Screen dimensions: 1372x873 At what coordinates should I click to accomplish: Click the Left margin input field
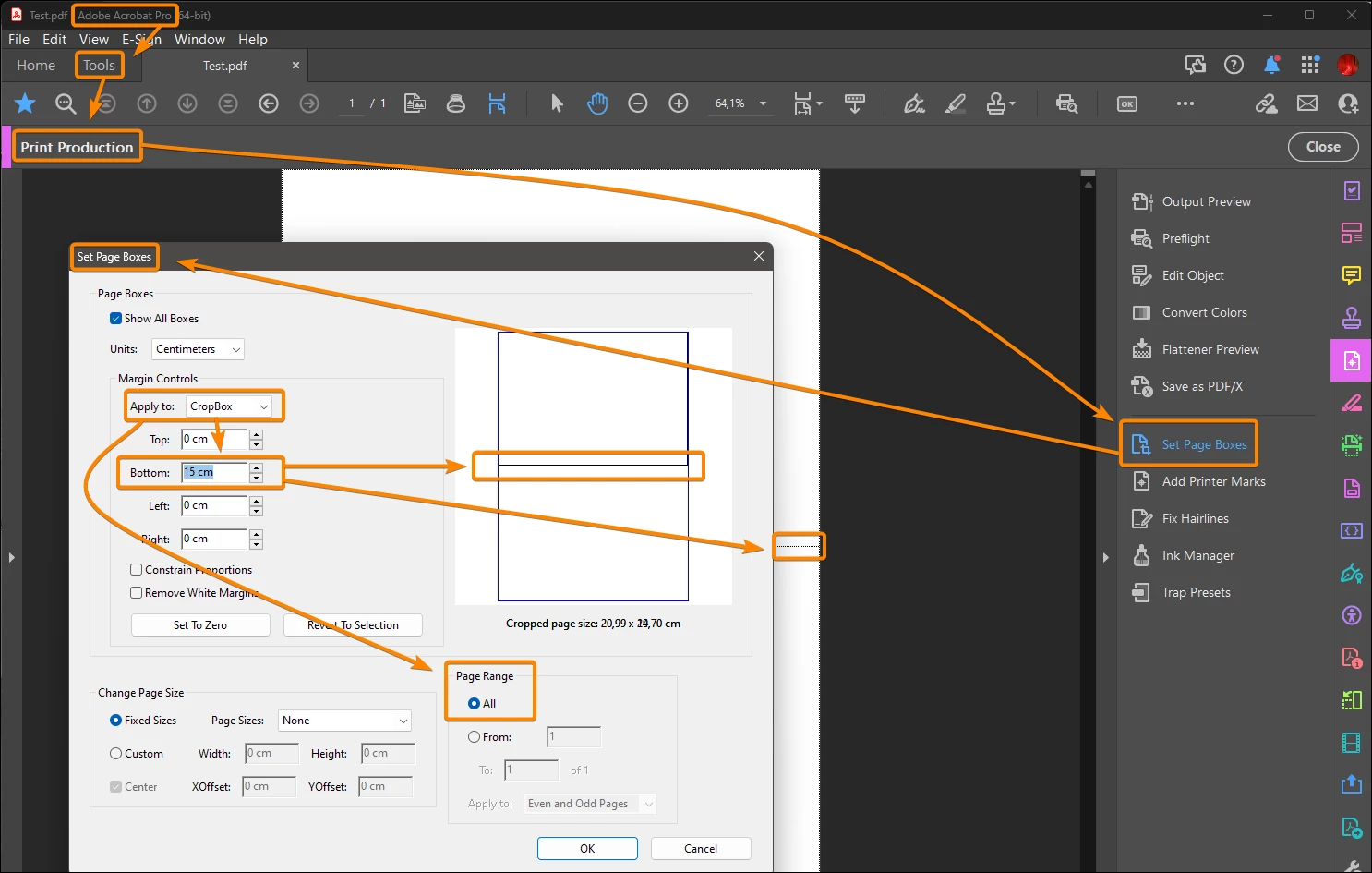point(214,506)
